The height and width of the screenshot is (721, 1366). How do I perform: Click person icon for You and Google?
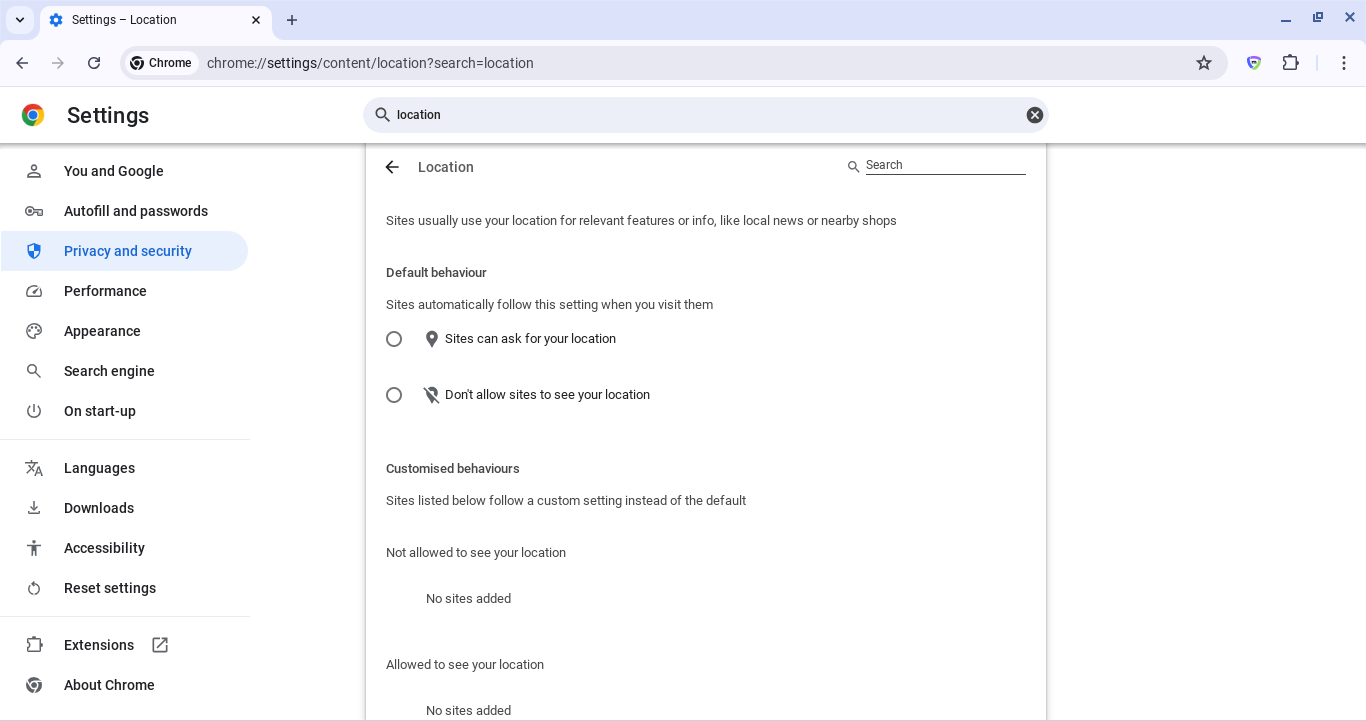coord(34,171)
